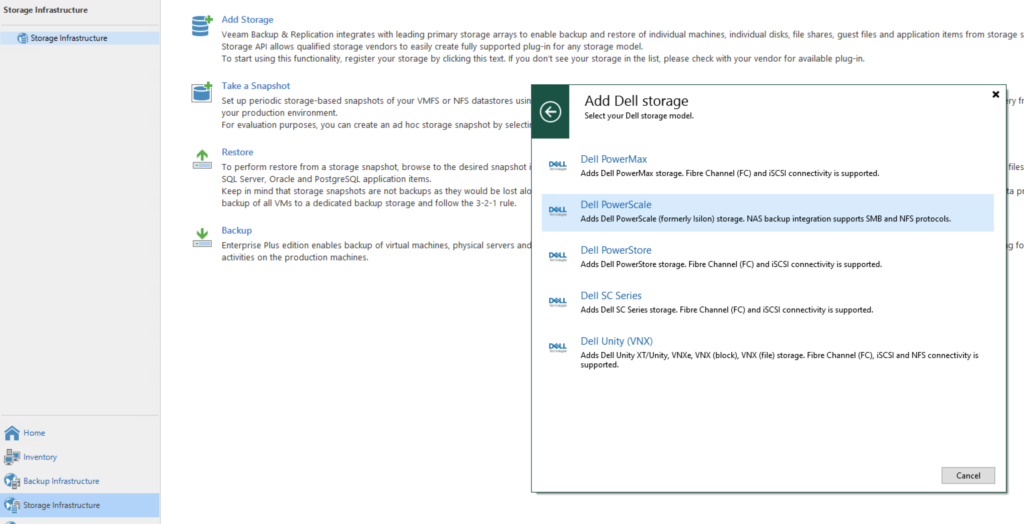Choose Dell SC Series storage option
1024x524 pixels.
pyautogui.click(x=611, y=296)
